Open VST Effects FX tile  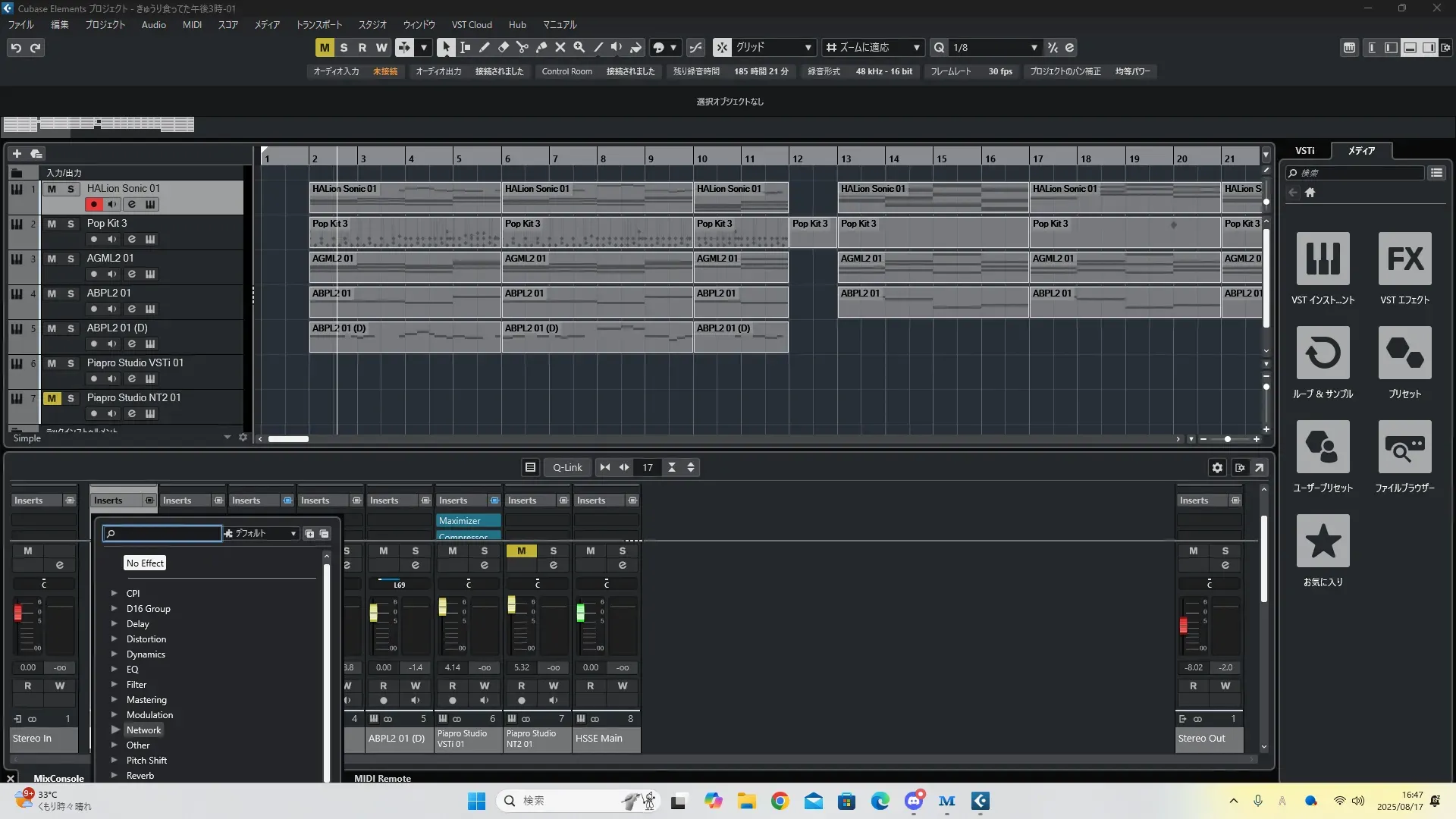point(1404,259)
